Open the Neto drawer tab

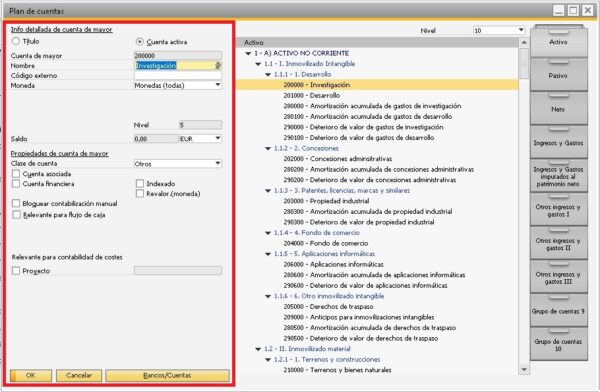click(x=559, y=109)
